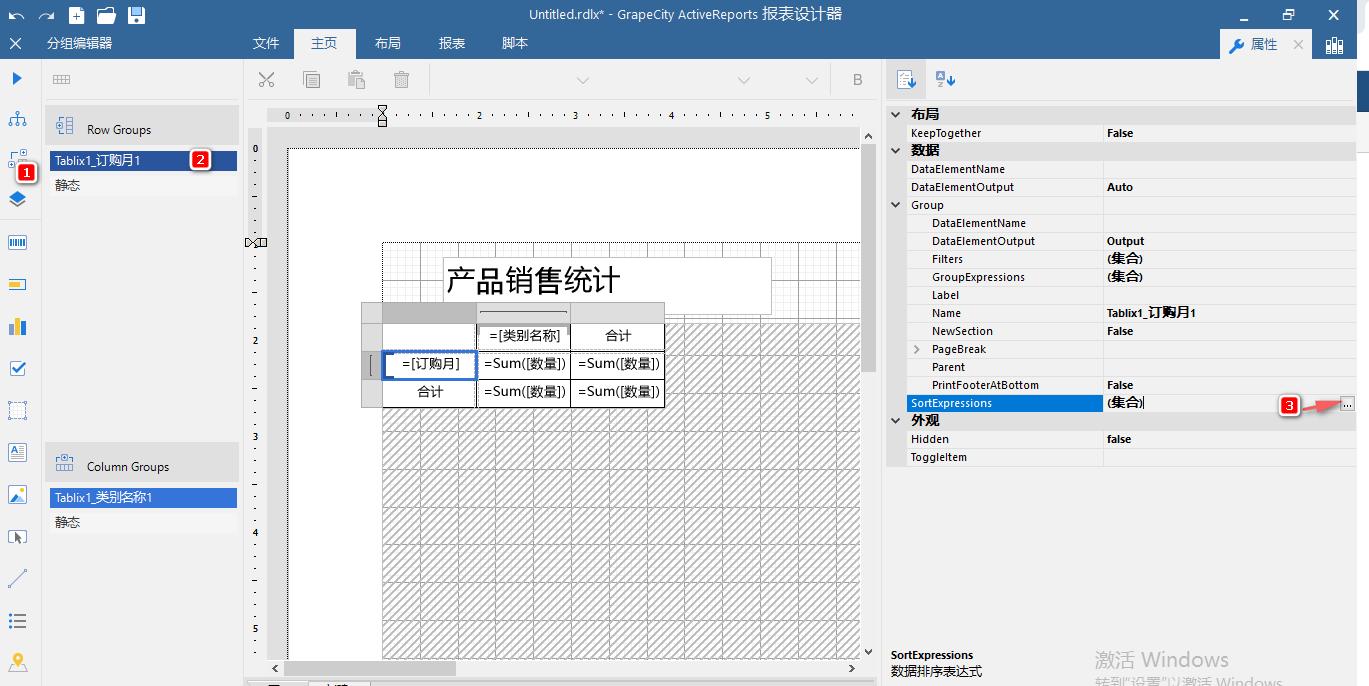Collapse the 数据 properties section

(x=895, y=150)
